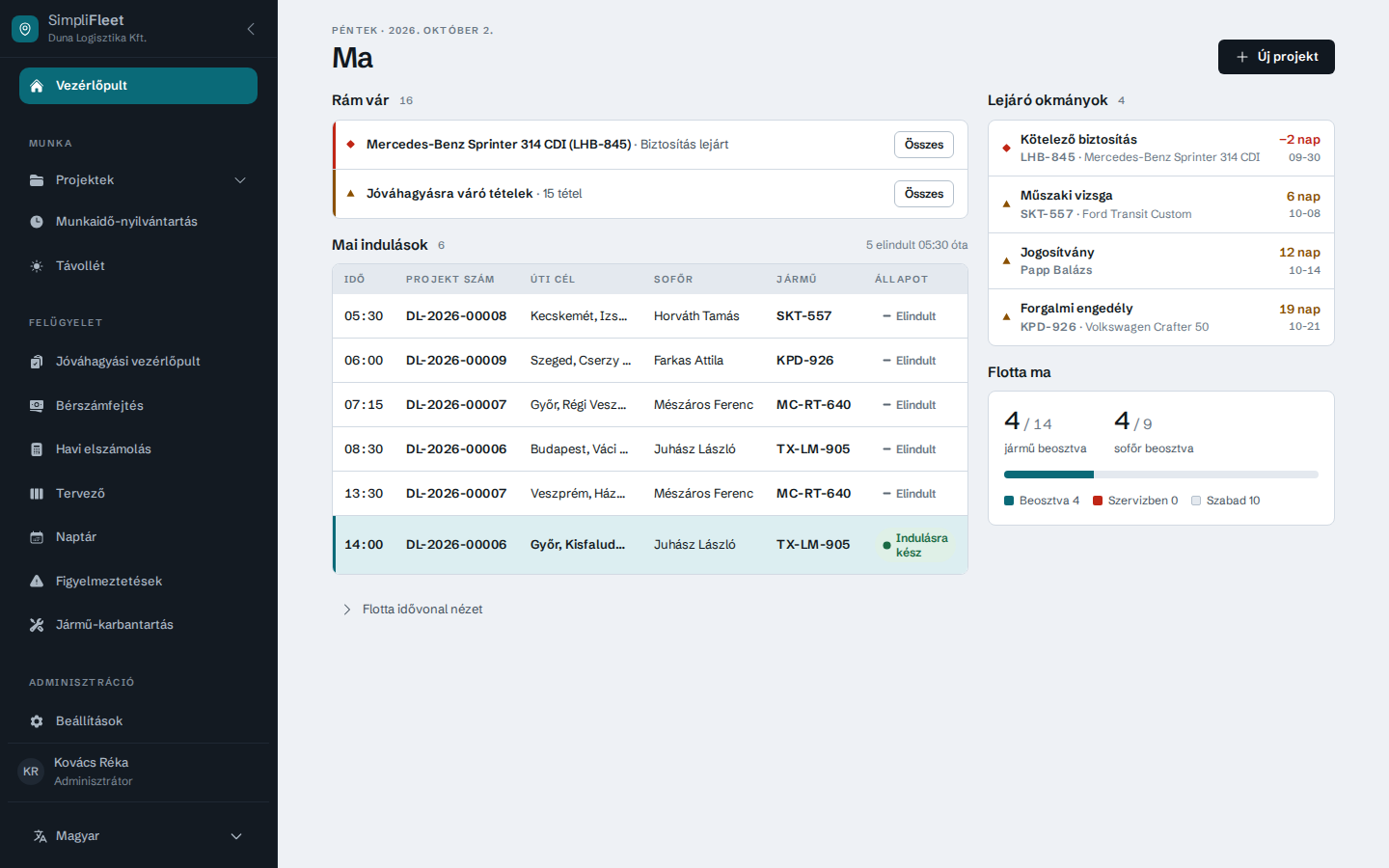Viewport: 1389px width, 868px height.
Task: Click the Havi elszámolás calculator icon
Action: [x=37, y=449]
